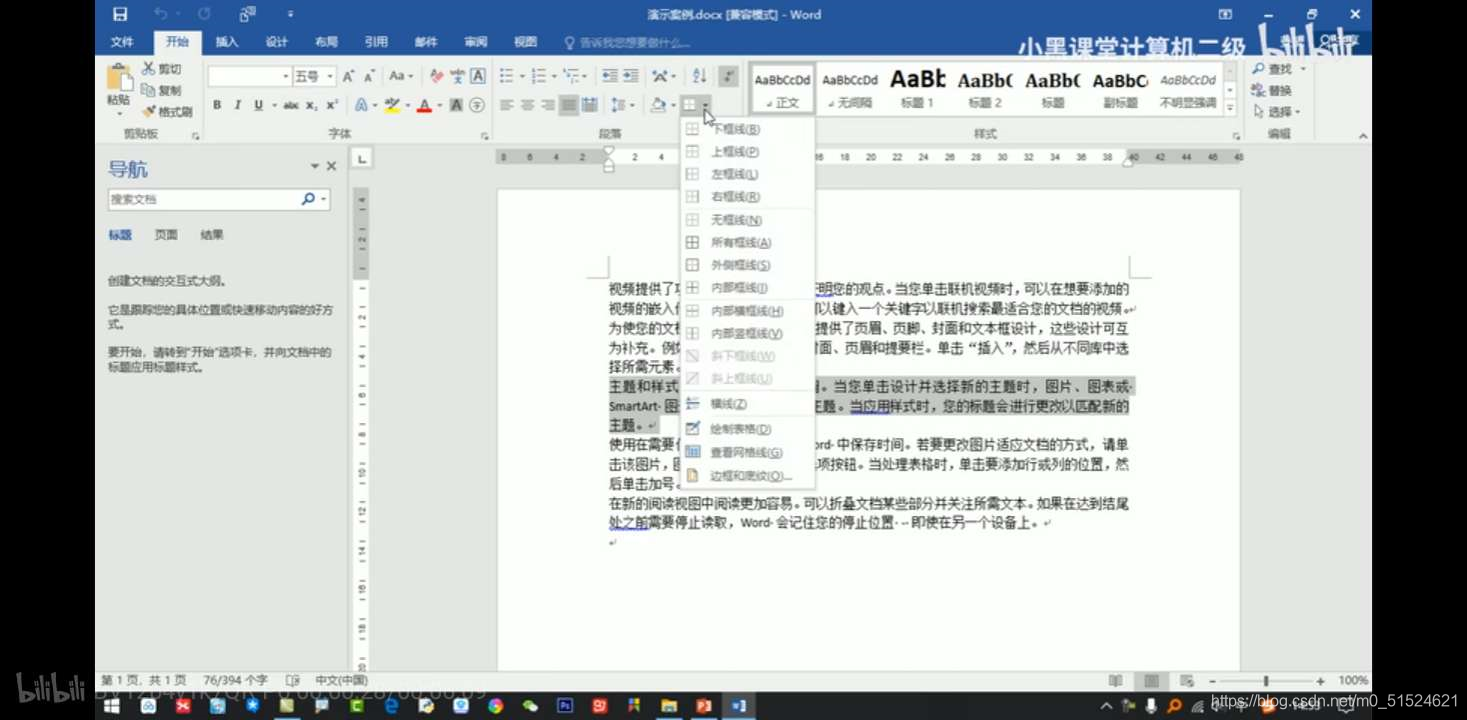Click the Copy (复制) button
The height and width of the screenshot is (720, 1467).
pyautogui.click(x=162, y=90)
